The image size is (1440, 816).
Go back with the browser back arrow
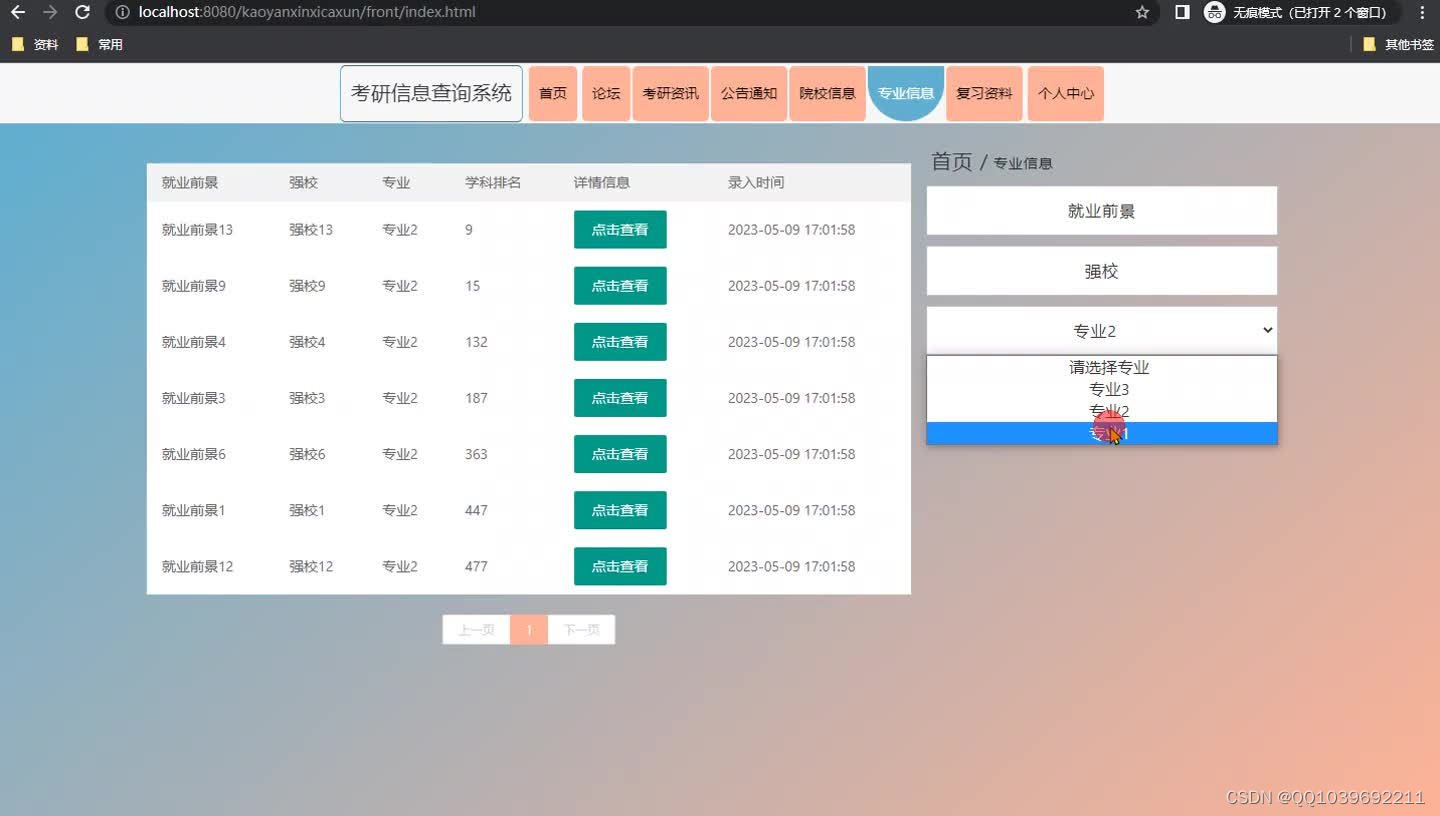click(18, 12)
